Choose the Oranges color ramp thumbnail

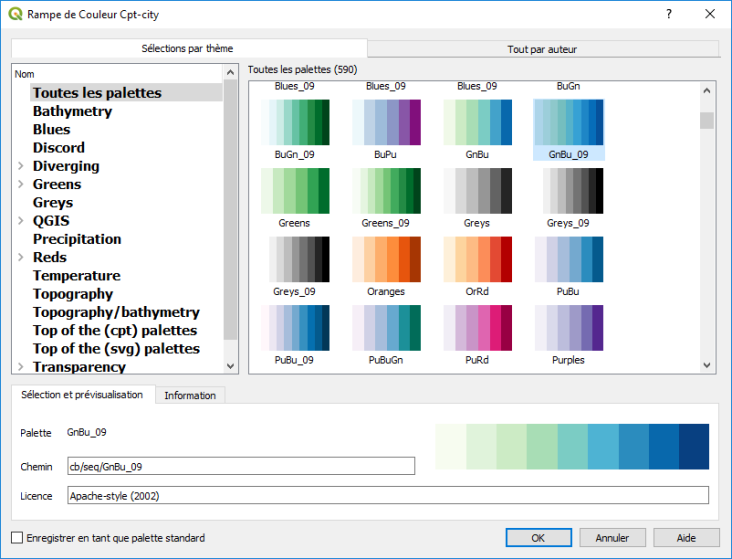(x=386, y=259)
